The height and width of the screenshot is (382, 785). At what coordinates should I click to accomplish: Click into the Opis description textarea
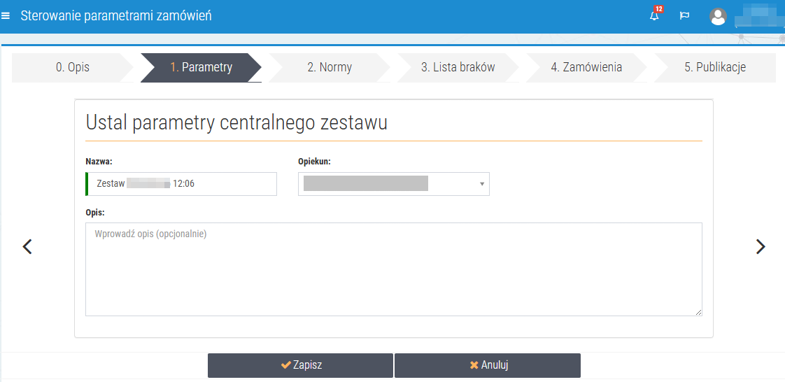click(x=394, y=269)
